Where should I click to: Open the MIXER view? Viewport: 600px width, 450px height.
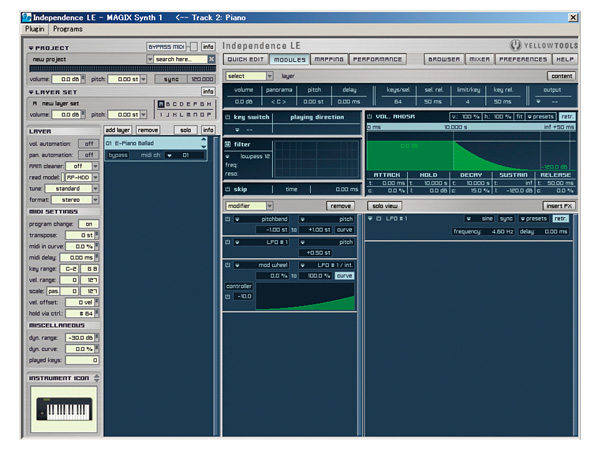479,59
